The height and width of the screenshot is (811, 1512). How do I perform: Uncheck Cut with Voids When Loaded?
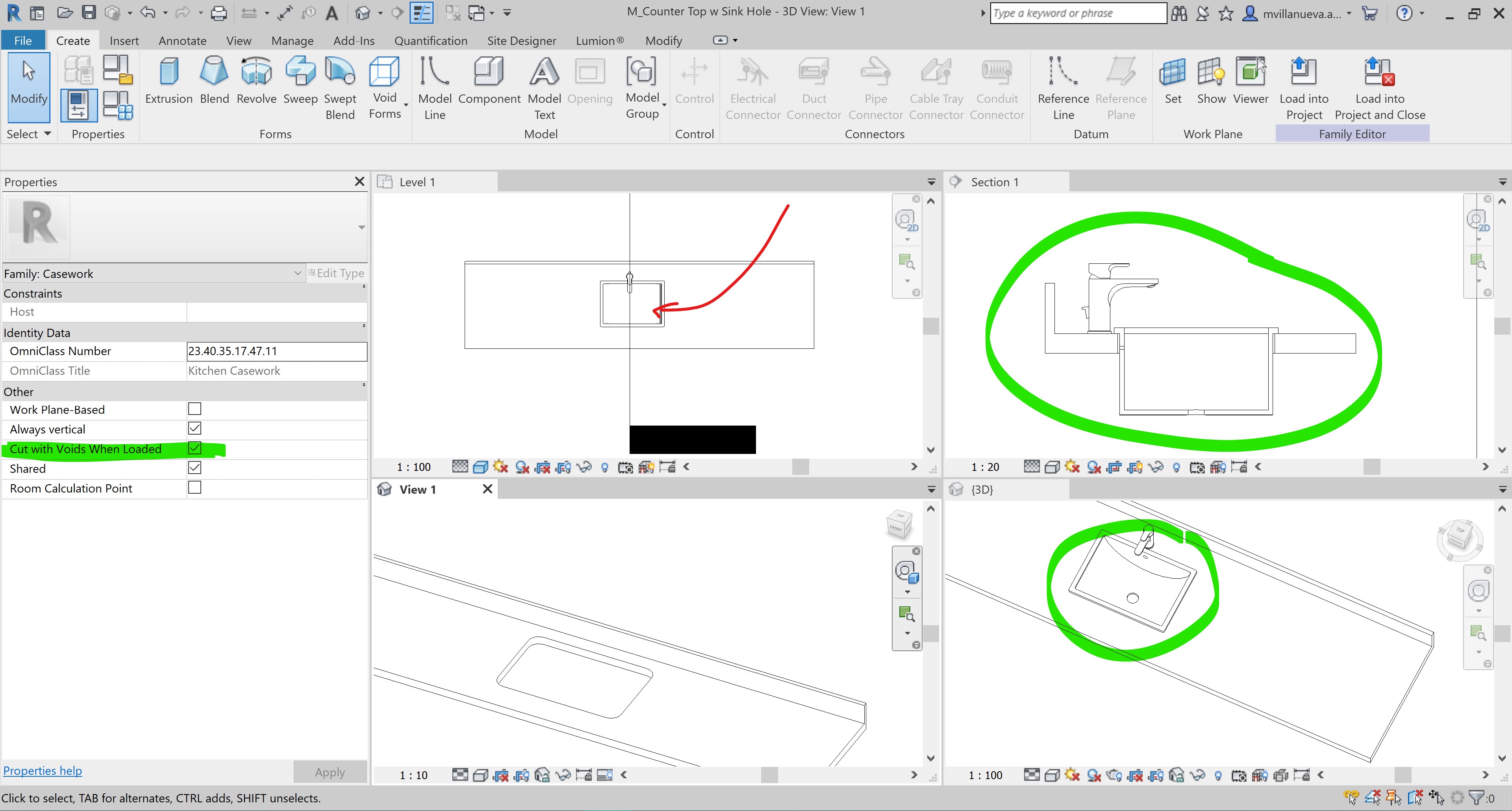coord(194,448)
